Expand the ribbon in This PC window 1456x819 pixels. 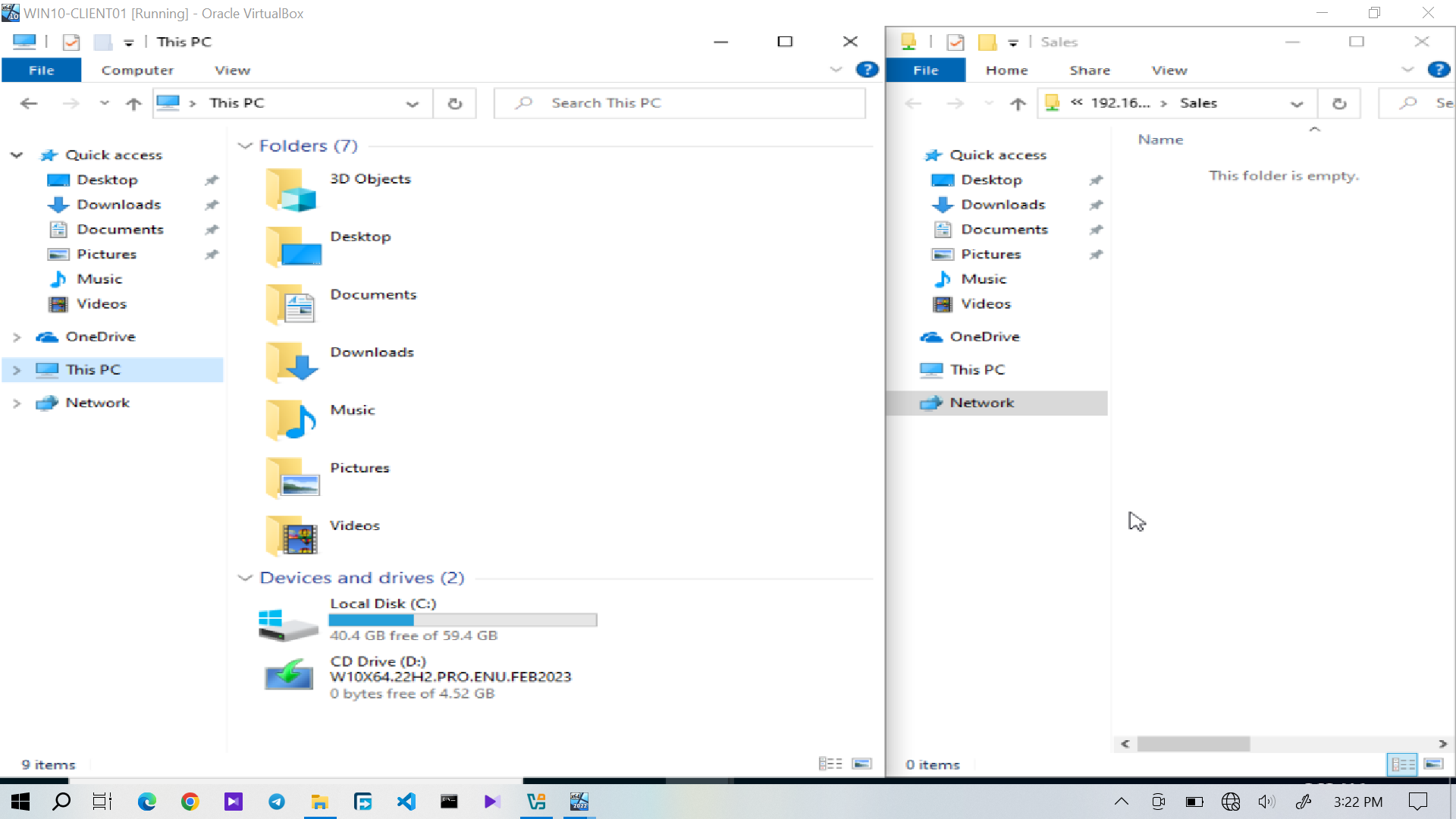pyautogui.click(x=836, y=70)
